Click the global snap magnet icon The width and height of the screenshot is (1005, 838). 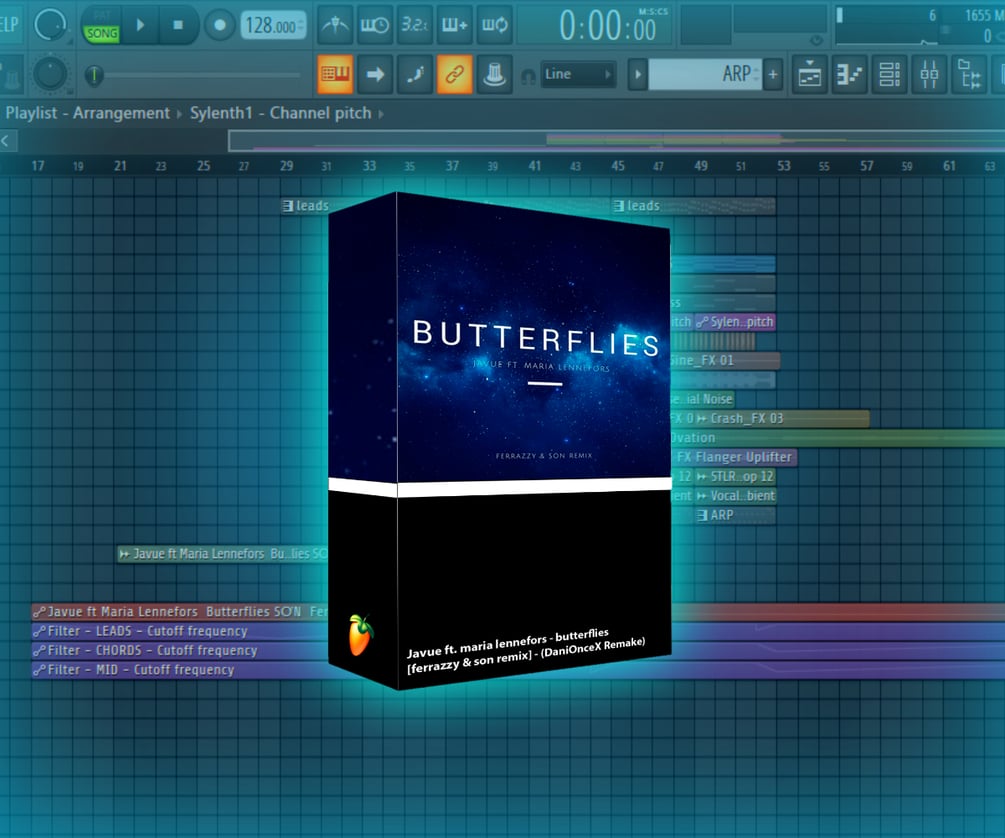point(528,76)
